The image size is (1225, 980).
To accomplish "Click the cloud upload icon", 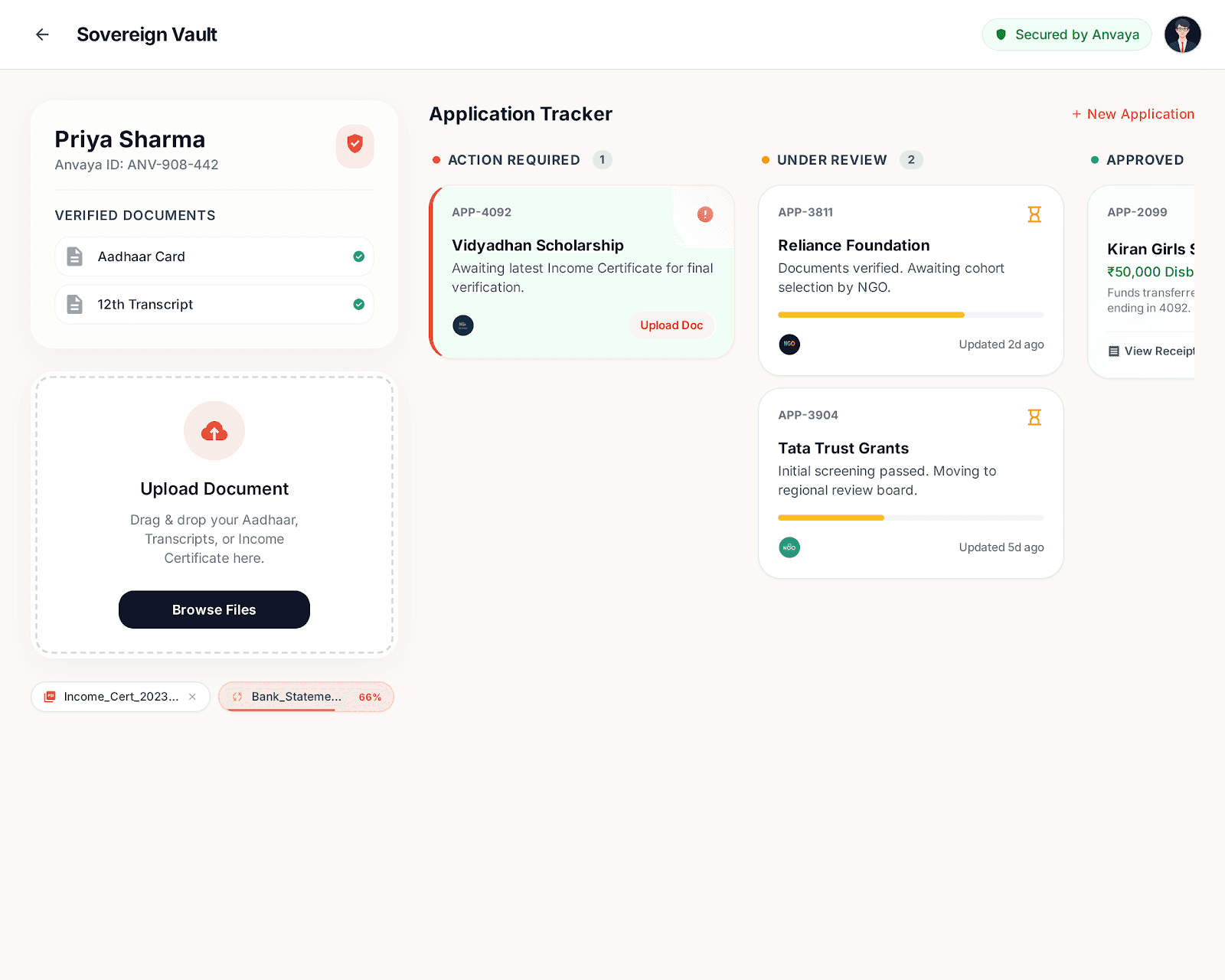I will tap(214, 432).
